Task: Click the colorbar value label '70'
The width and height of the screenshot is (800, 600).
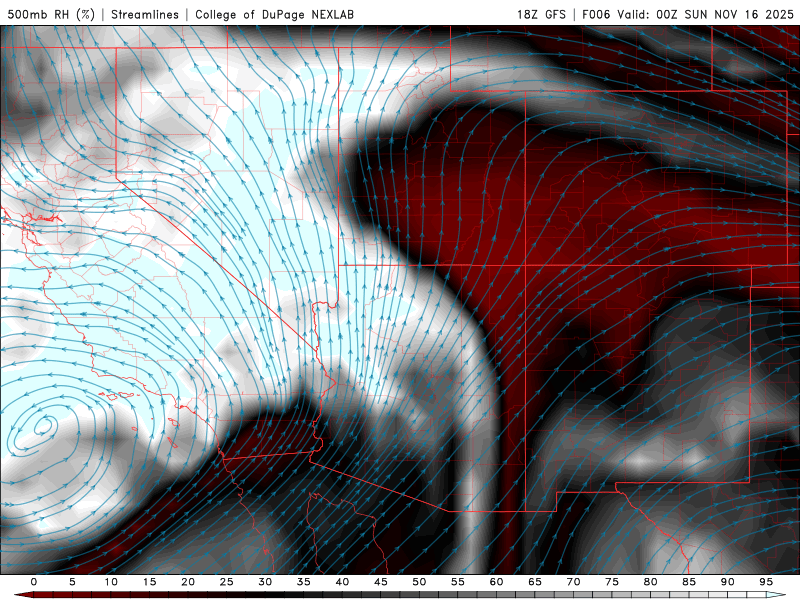Action: tap(573, 582)
